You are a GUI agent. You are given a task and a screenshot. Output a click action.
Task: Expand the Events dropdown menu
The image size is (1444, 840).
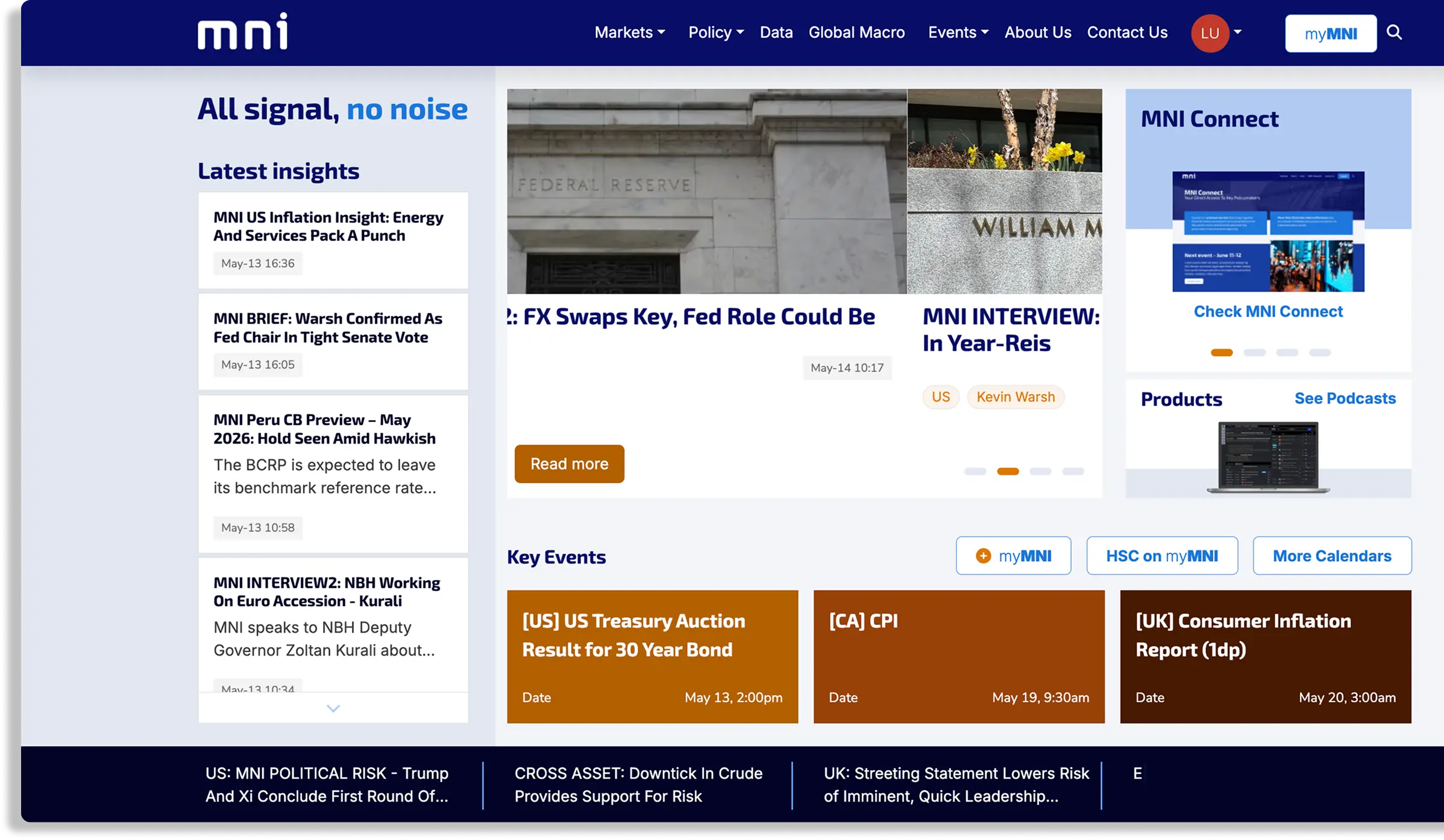958,32
